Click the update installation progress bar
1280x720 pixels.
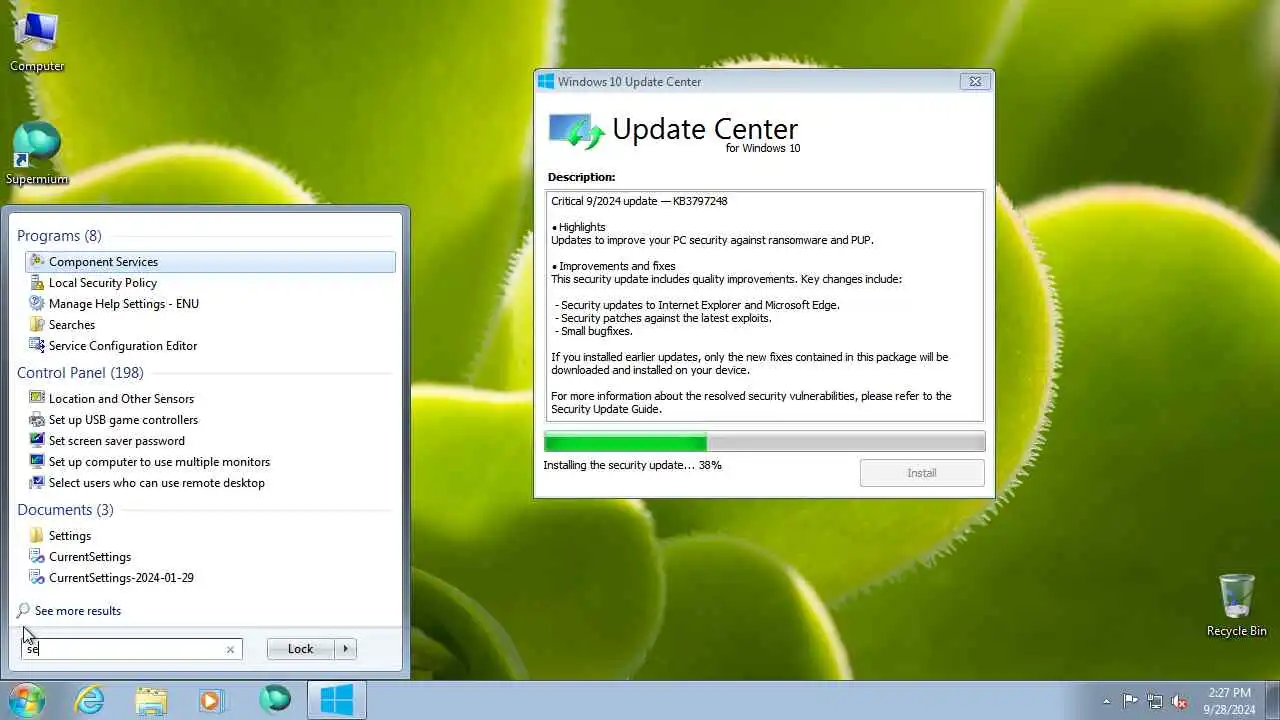pos(765,442)
